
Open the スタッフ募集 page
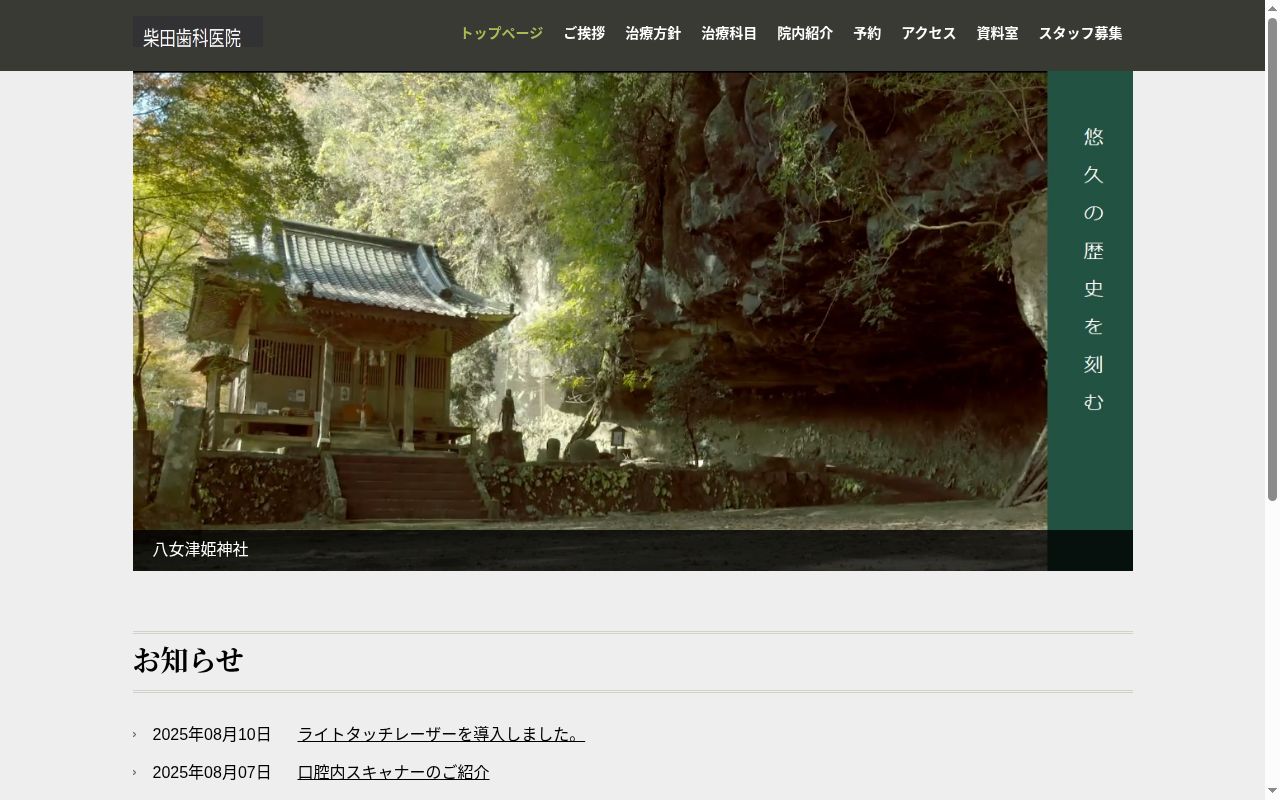(1080, 33)
